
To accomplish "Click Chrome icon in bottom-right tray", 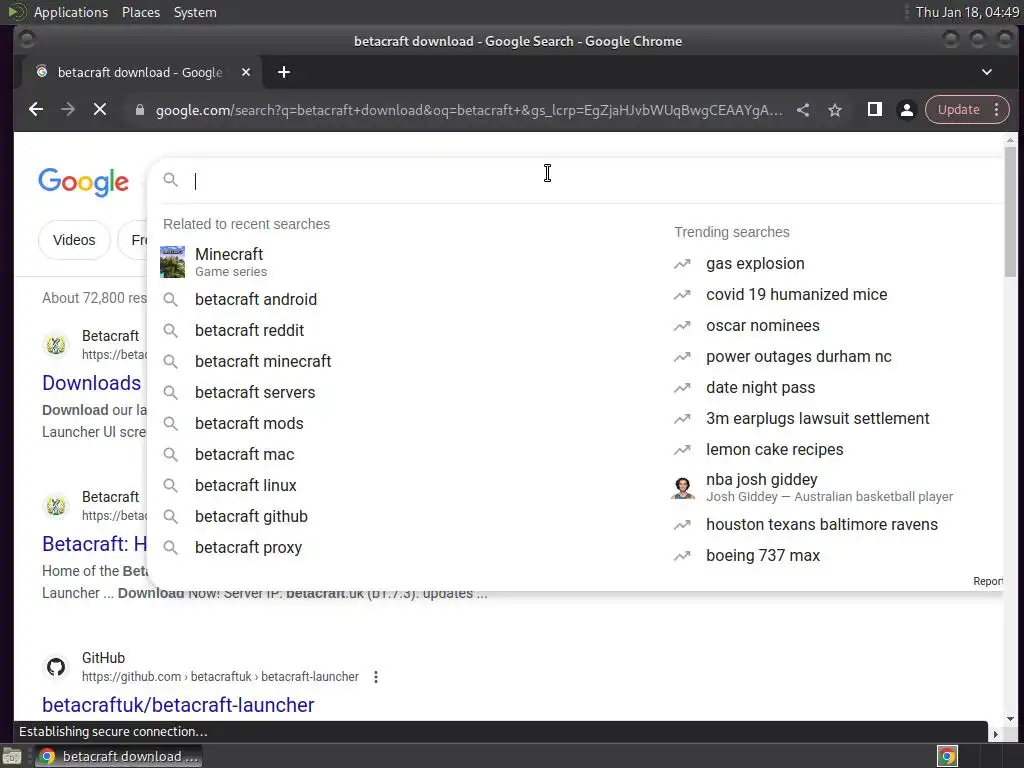I will [947, 756].
